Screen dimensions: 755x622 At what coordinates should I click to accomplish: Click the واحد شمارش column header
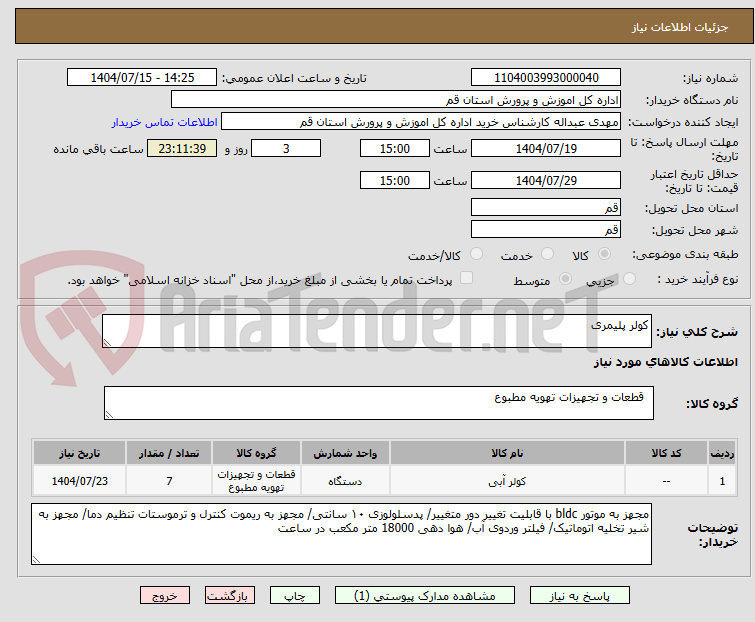click(345, 453)
